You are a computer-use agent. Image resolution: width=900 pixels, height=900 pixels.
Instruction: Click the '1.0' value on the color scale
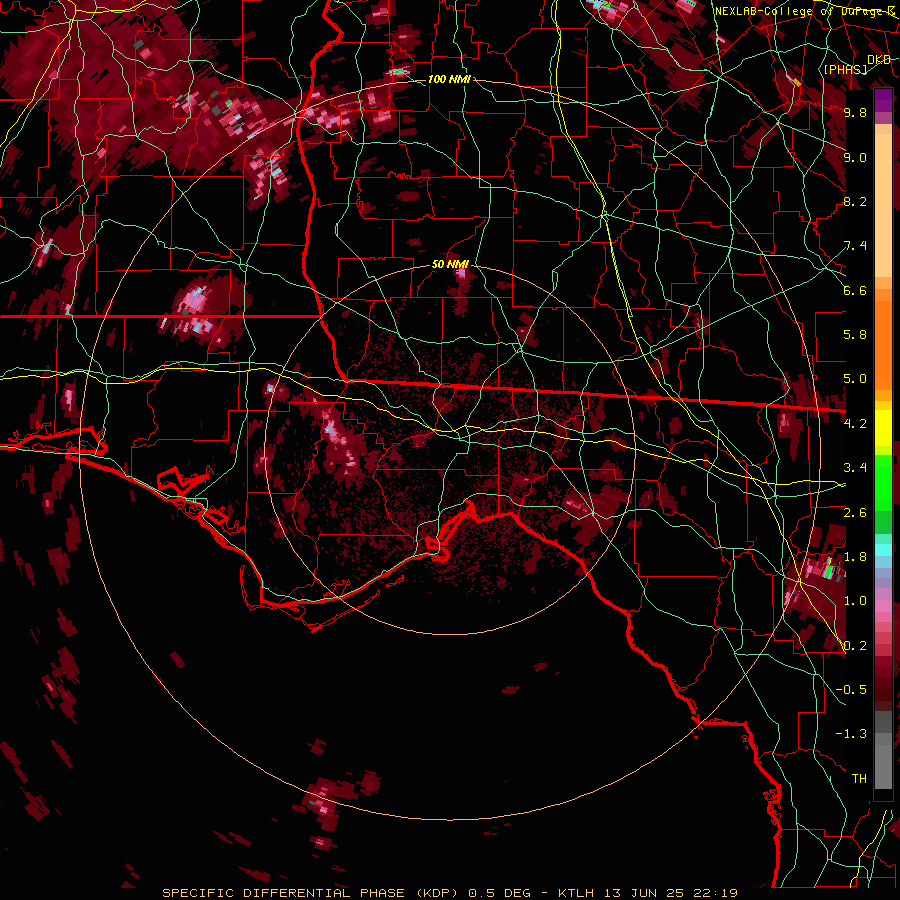855,601
